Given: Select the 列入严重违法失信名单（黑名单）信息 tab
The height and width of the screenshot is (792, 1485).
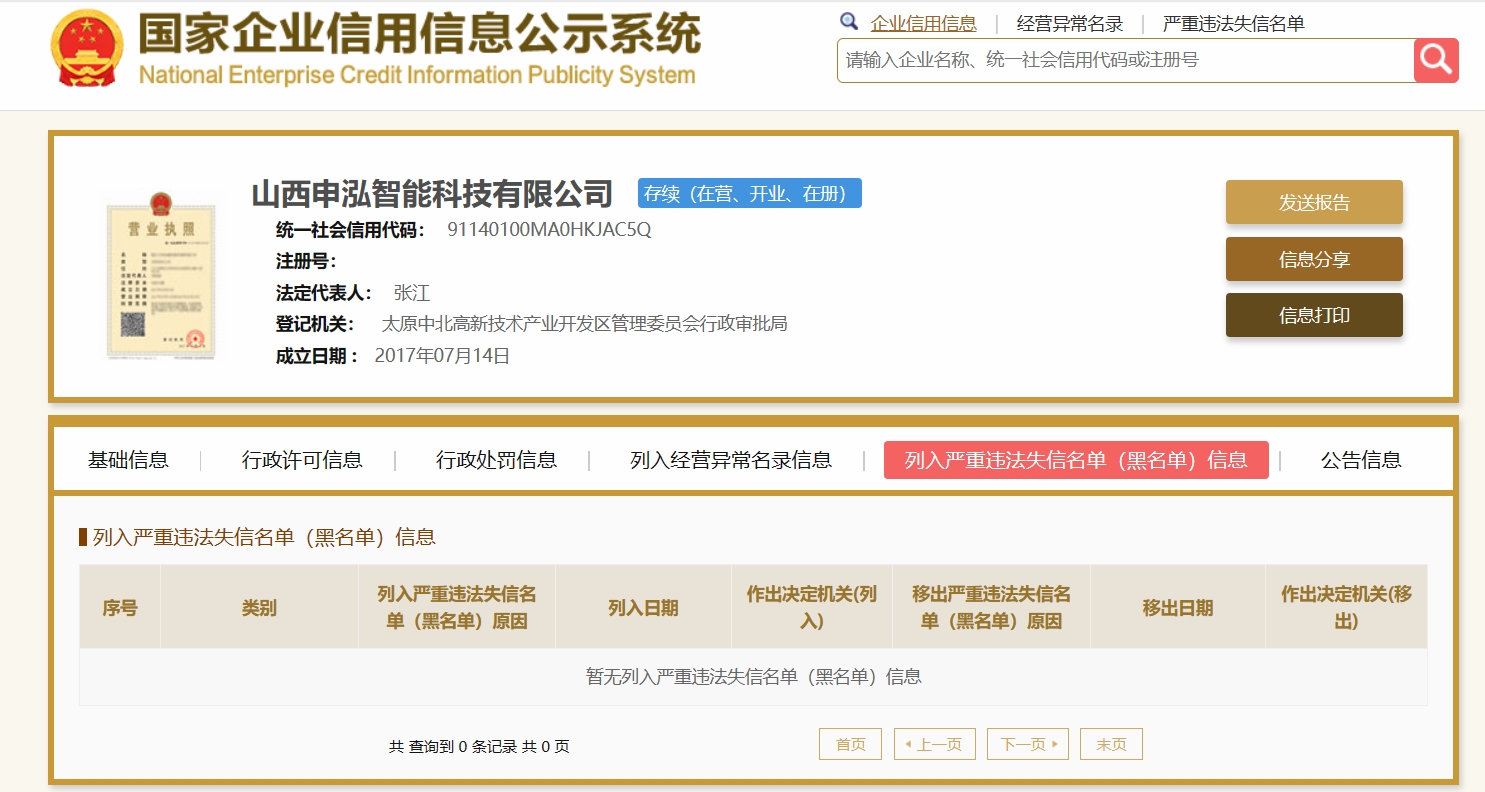Looking at the screenshot, I should (1076, 460).
